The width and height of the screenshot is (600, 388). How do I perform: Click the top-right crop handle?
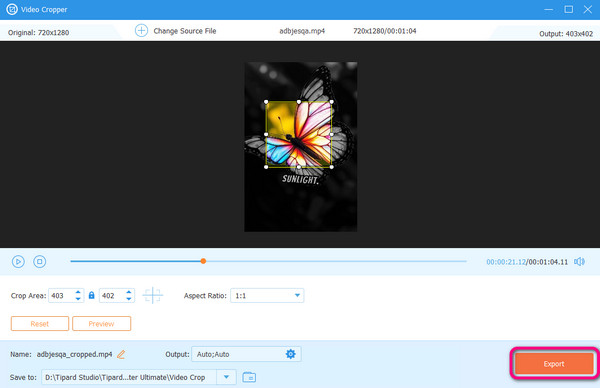pos(331,102)
